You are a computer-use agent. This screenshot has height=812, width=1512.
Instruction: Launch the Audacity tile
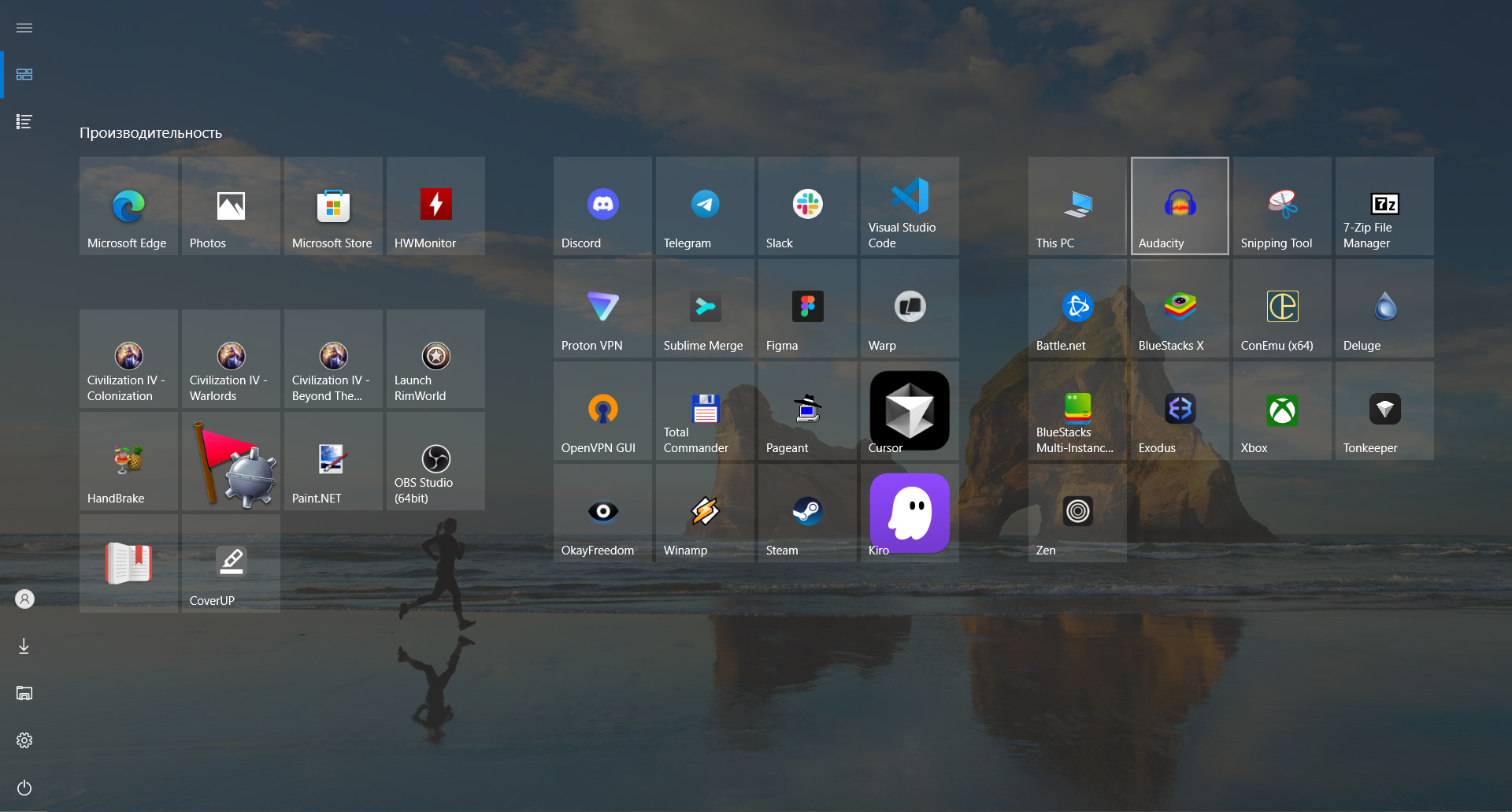point(1180,206)
